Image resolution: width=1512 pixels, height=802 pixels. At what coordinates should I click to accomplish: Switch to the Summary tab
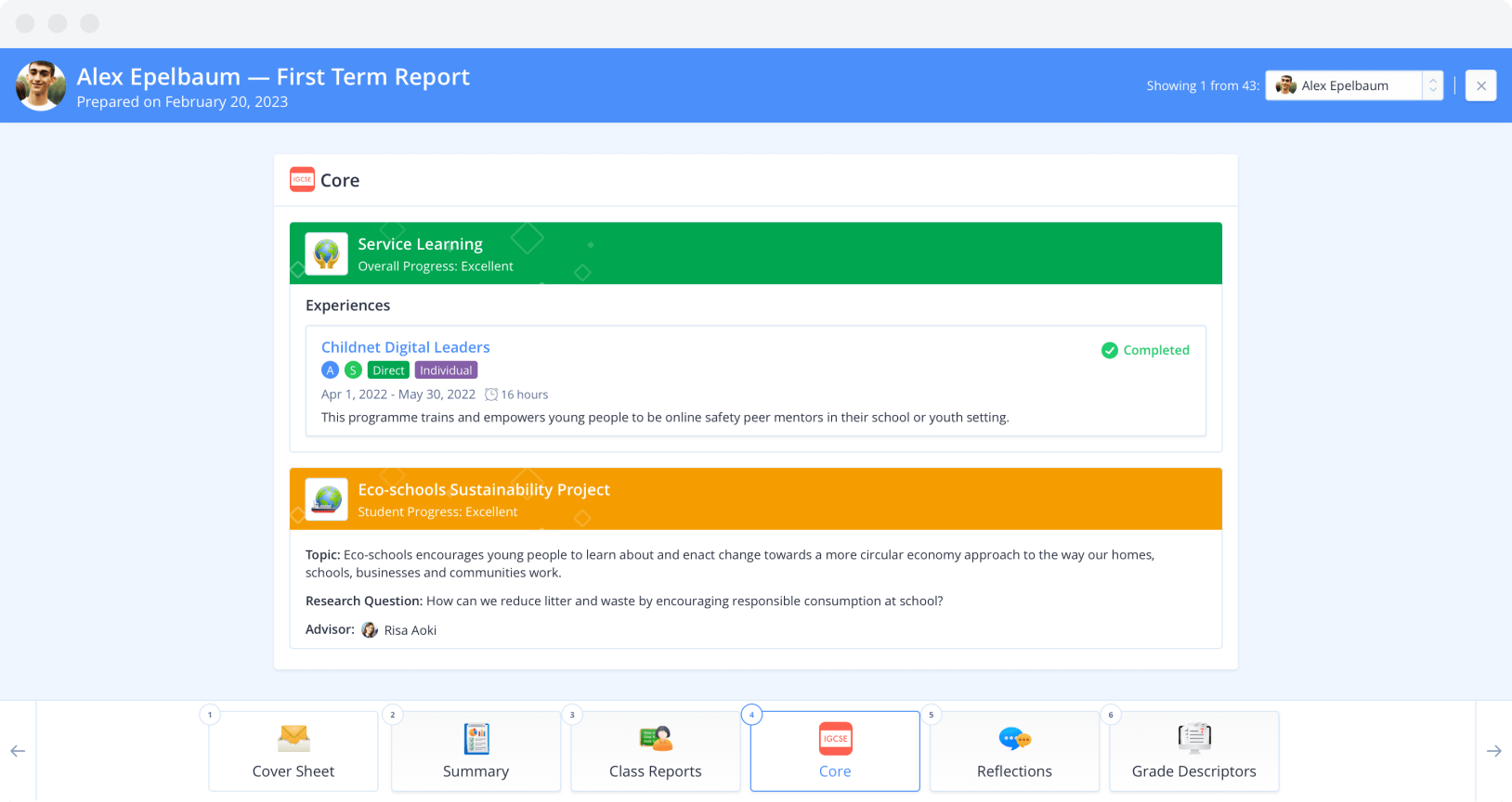pos(476,751)
